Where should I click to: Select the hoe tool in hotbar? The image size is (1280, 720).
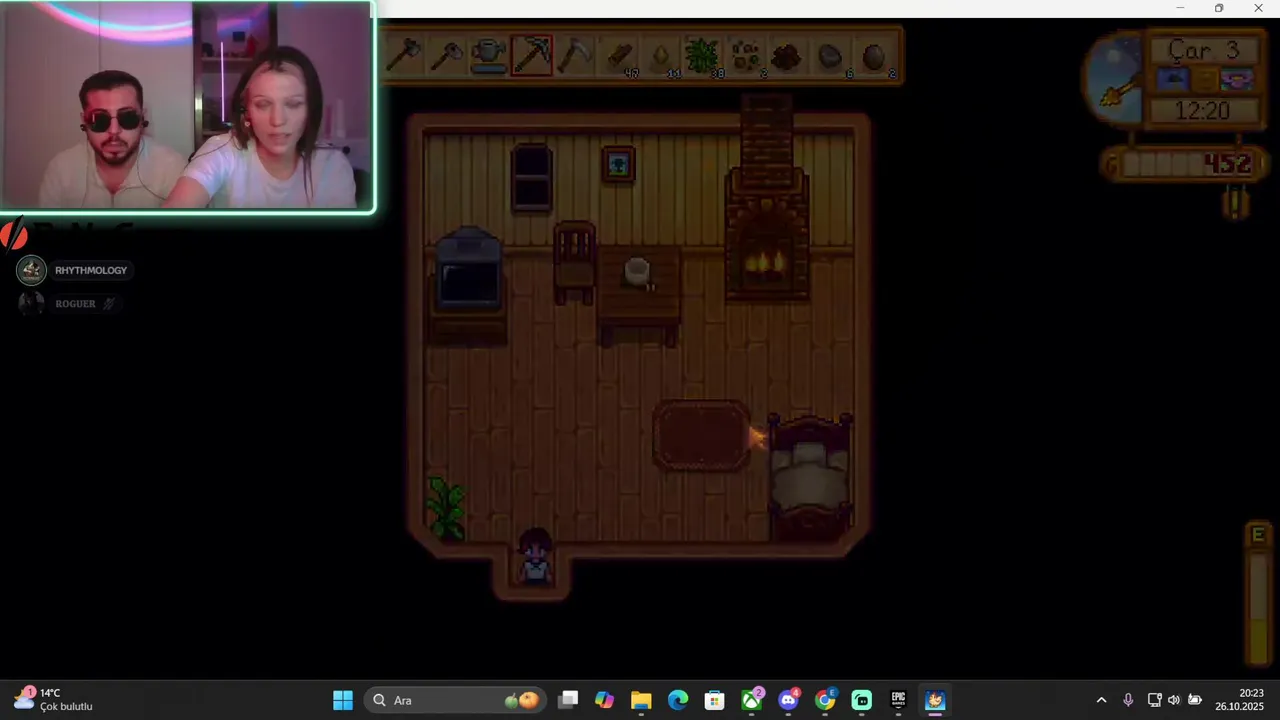tap(446, 55)
